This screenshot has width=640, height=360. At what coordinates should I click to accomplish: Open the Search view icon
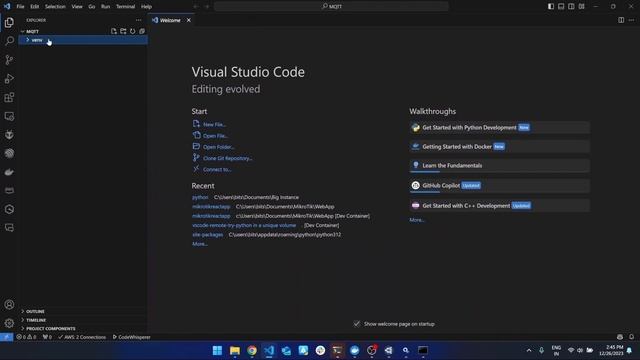(x=9, y=41)
